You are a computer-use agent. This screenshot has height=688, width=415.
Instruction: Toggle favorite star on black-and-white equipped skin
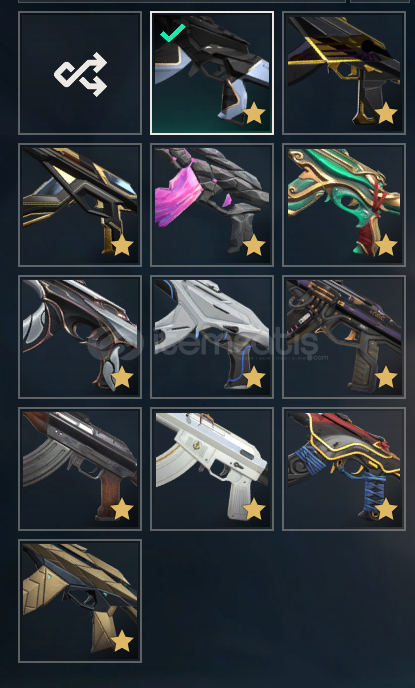tap(254, 114)
